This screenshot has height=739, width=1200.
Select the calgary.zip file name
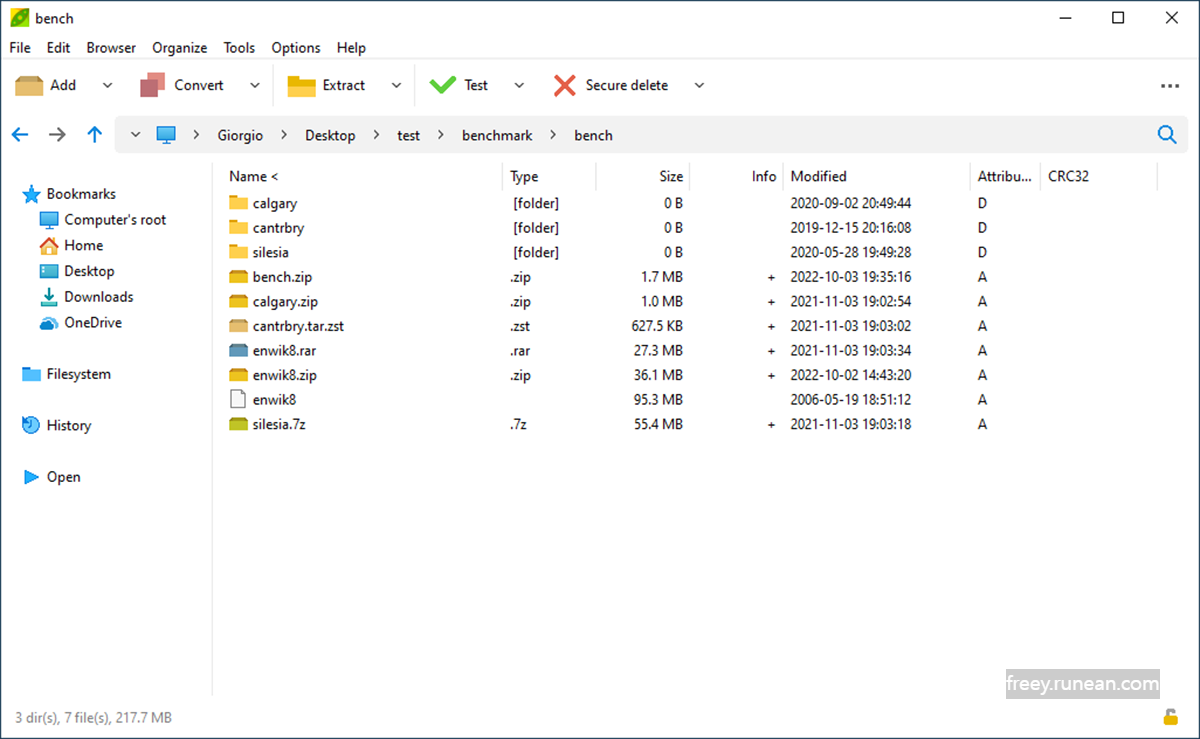pos(285,301)
